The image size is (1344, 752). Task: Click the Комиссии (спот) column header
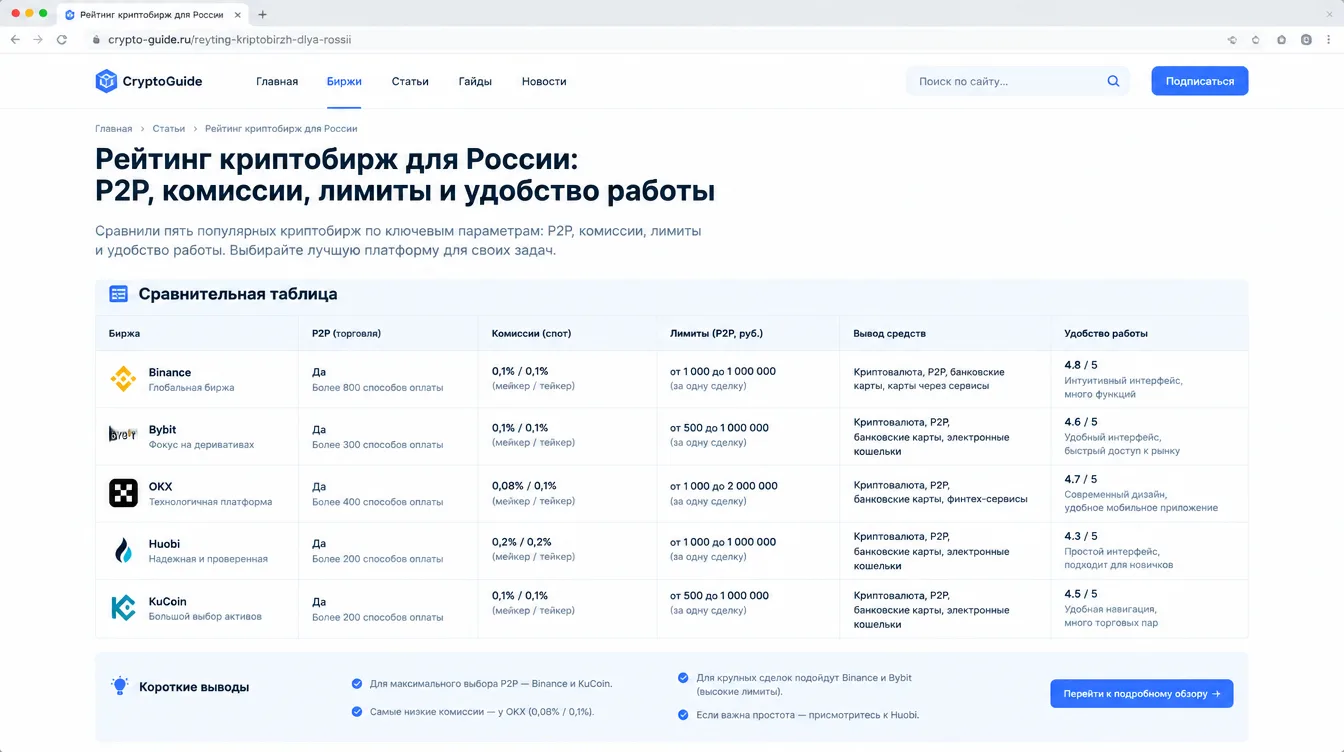tap(531, 333)
